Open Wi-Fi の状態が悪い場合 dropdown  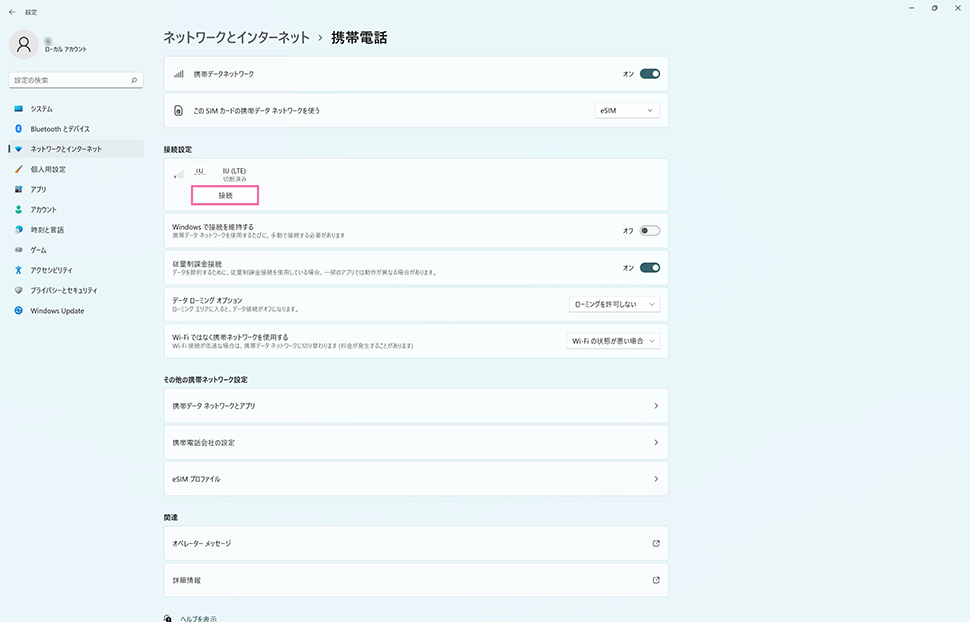point(613,341)
